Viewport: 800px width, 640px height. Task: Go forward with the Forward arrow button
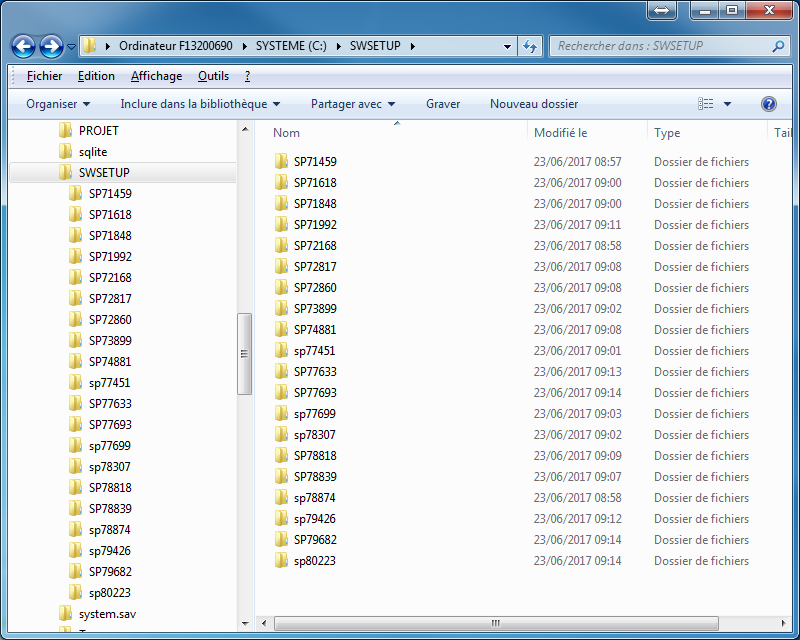pos(52,46)
